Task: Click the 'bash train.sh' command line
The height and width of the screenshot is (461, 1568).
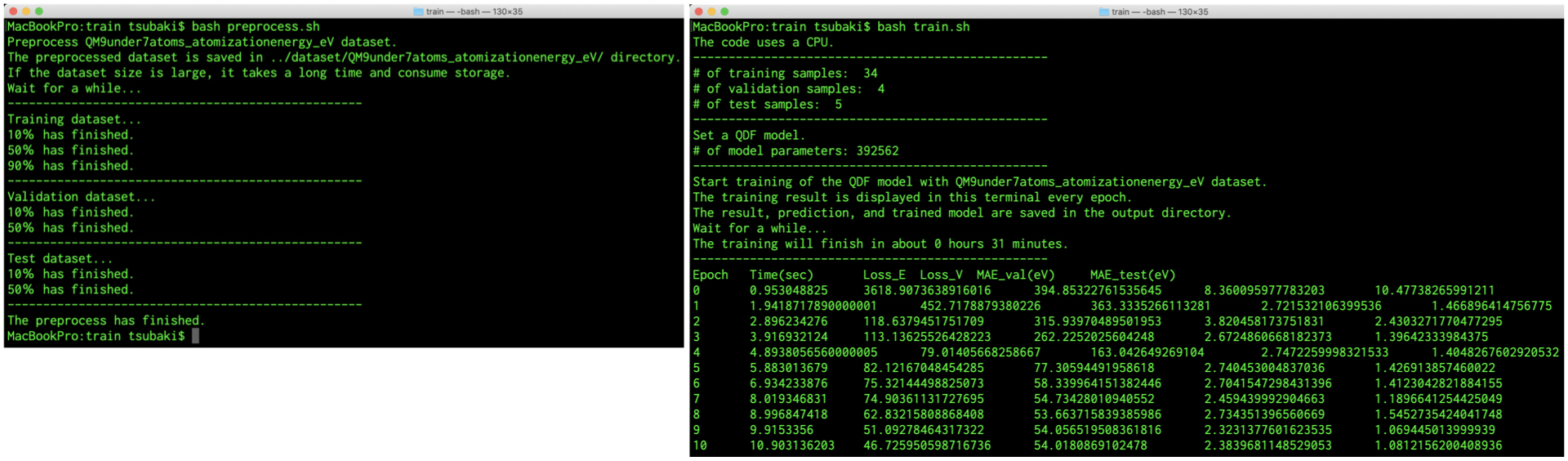Action: [x=831, y=27]
